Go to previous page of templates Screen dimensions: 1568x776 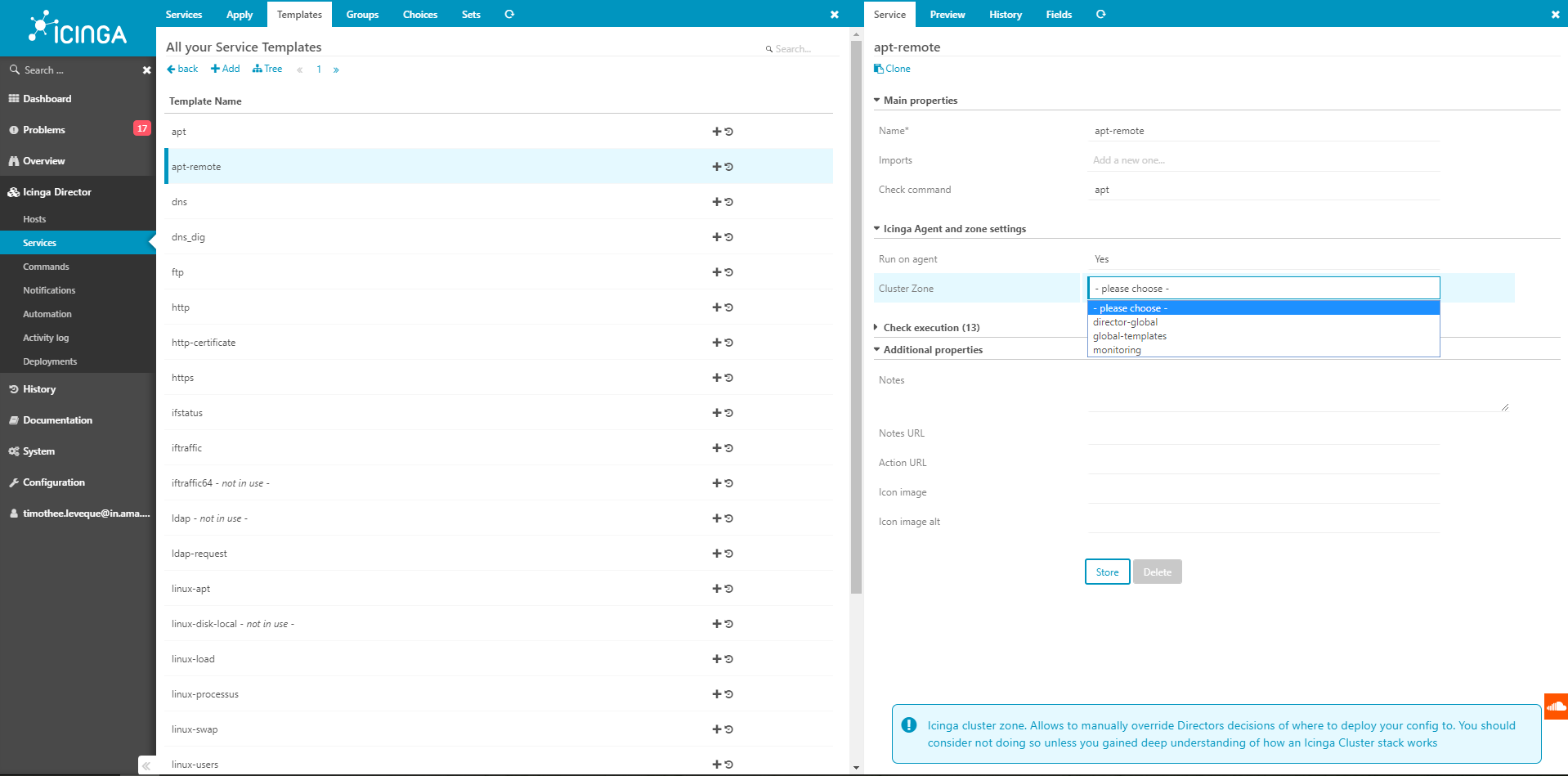300,70
